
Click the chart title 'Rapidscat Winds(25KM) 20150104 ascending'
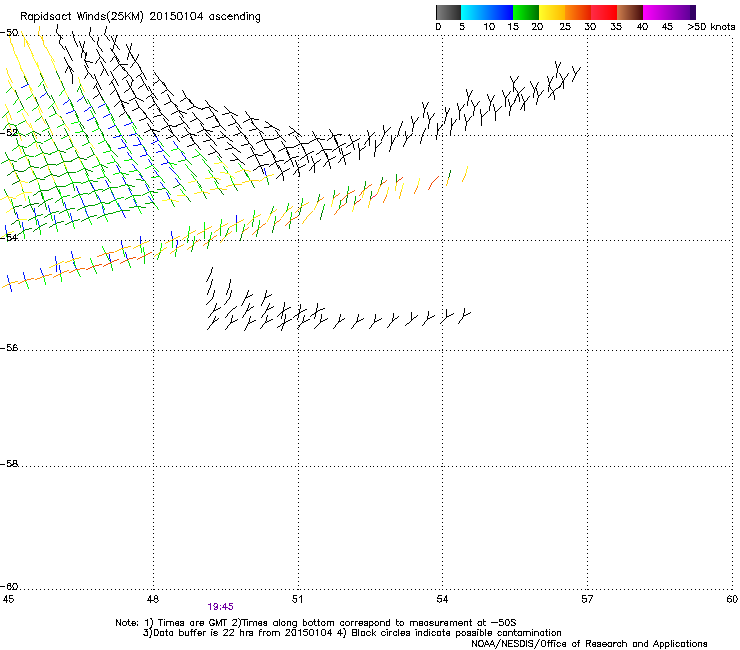point(140,17)
